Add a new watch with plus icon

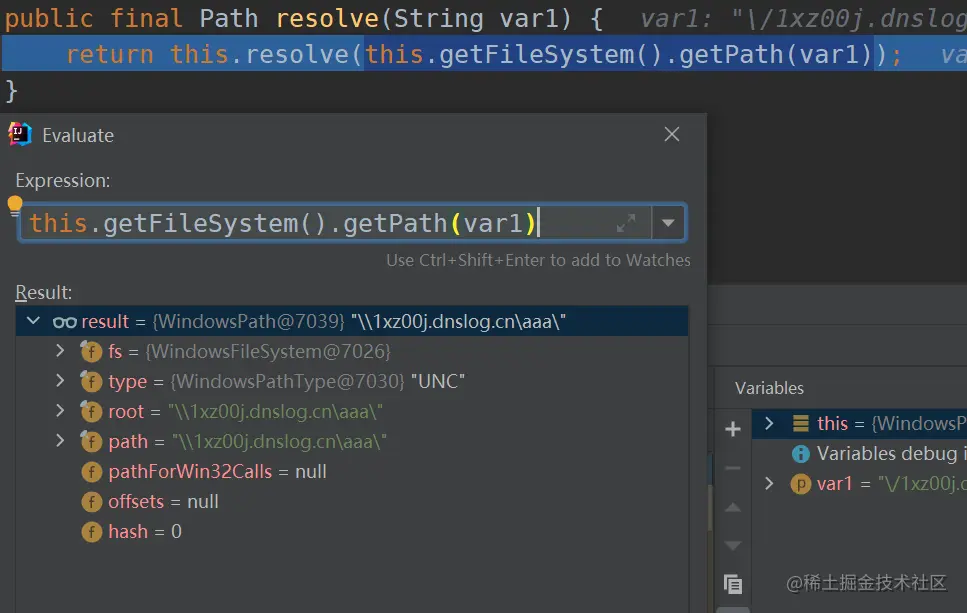733,429
